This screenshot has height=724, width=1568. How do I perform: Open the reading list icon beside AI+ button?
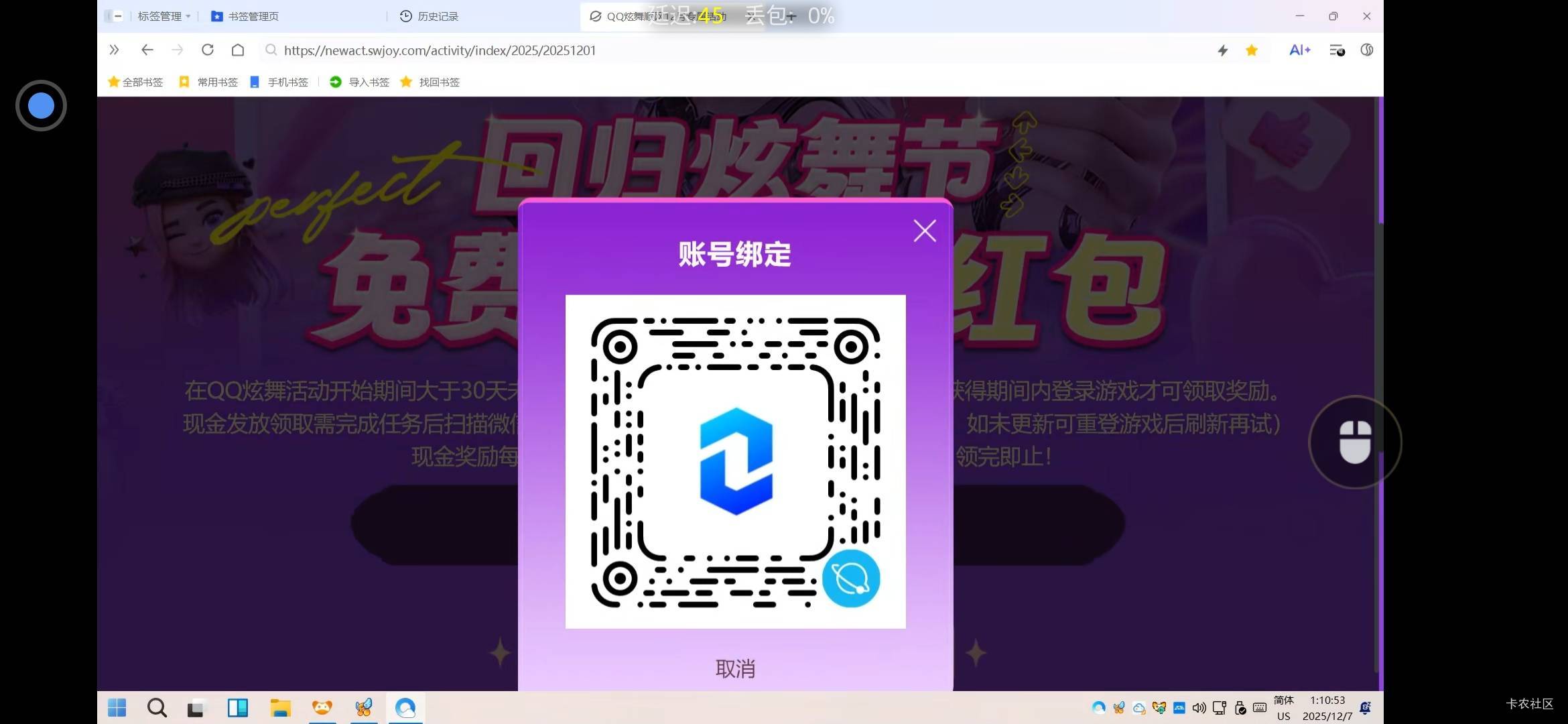click(x=1337, y=50)
